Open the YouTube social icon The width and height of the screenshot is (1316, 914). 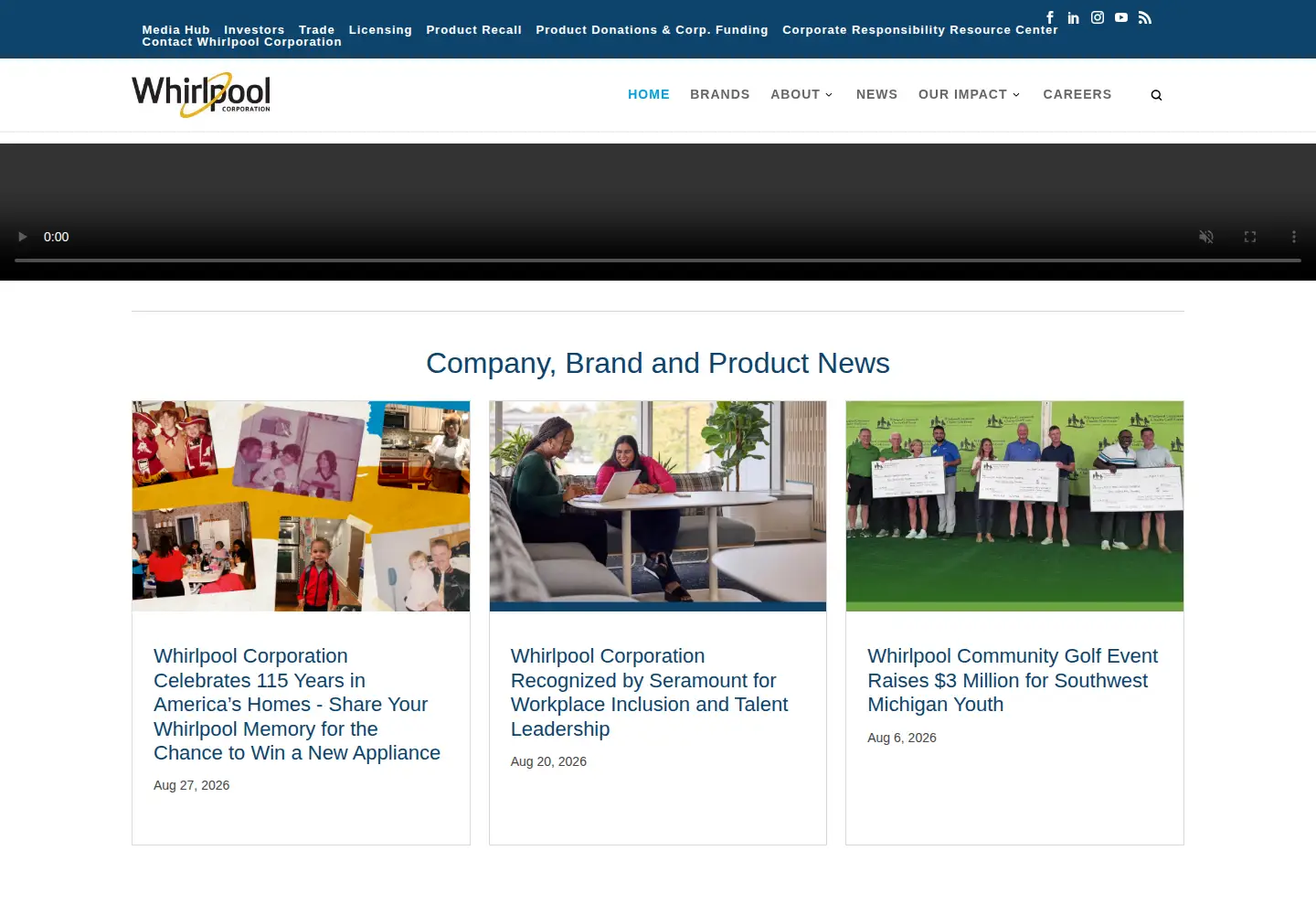[x=1121, y=17]
